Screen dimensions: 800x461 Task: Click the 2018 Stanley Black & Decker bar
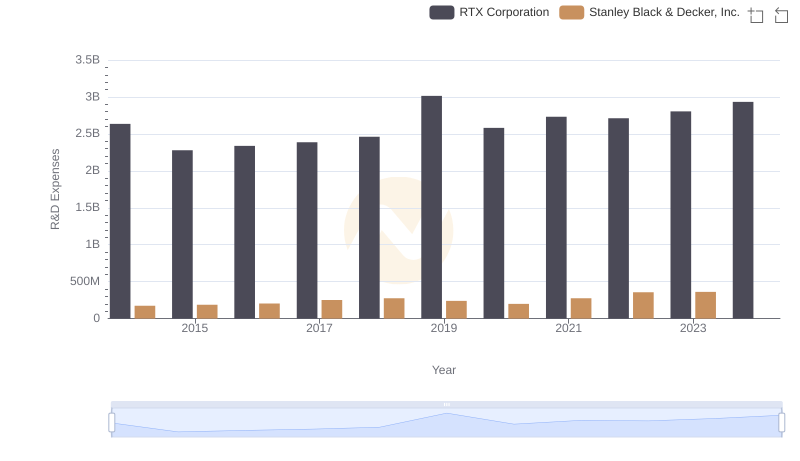coord(394,308)
